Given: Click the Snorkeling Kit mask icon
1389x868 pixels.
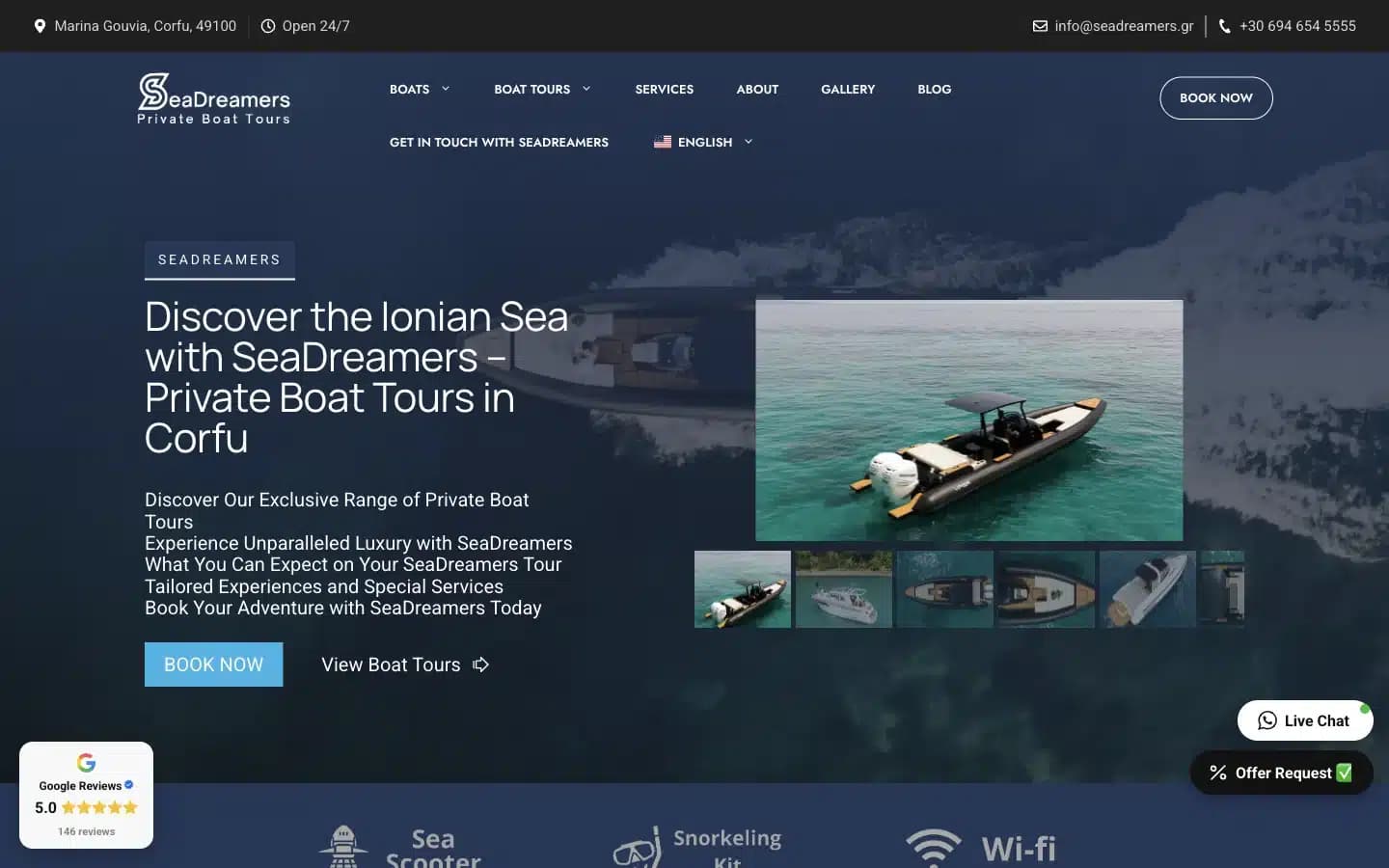Looking at the screenshot, I should click(x=637, y=848).
